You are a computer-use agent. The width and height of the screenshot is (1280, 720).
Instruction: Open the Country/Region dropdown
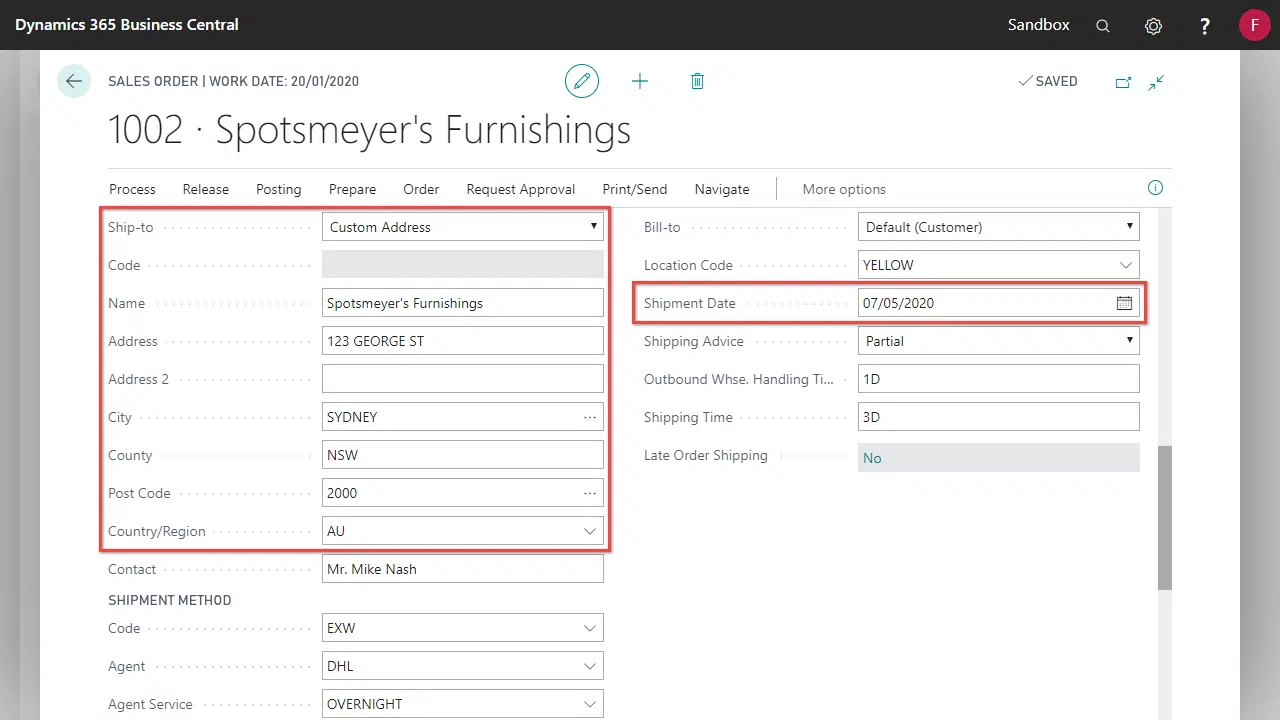(590, 531)
